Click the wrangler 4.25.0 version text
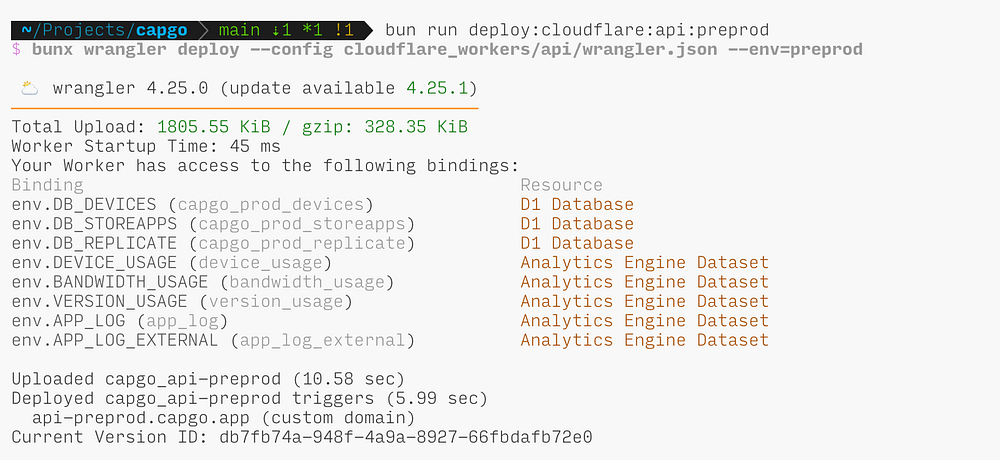Image resolution: width=1000 pixels, height=460 pixels. (x=131, y=88)
